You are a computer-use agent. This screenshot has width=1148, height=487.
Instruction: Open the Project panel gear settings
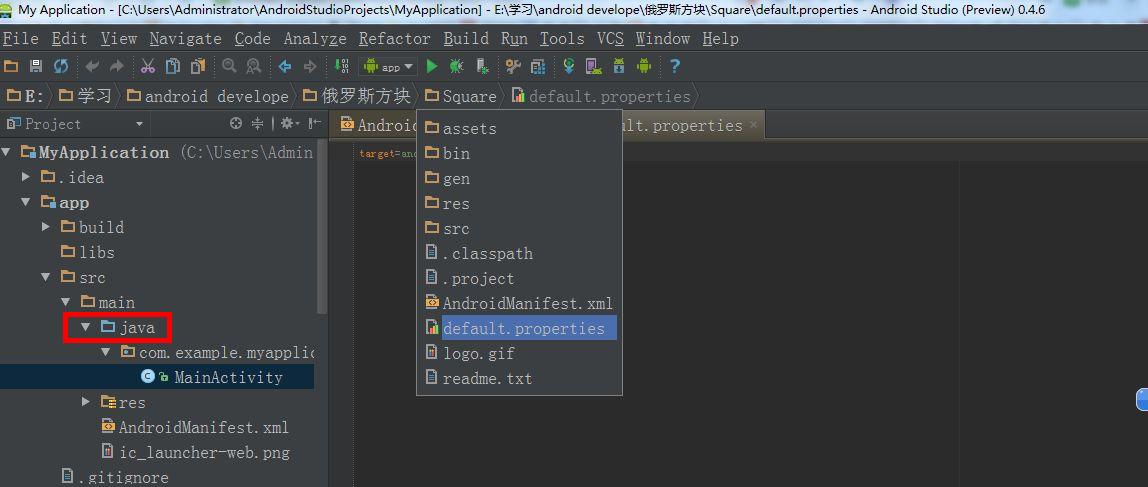click(290, 124)
